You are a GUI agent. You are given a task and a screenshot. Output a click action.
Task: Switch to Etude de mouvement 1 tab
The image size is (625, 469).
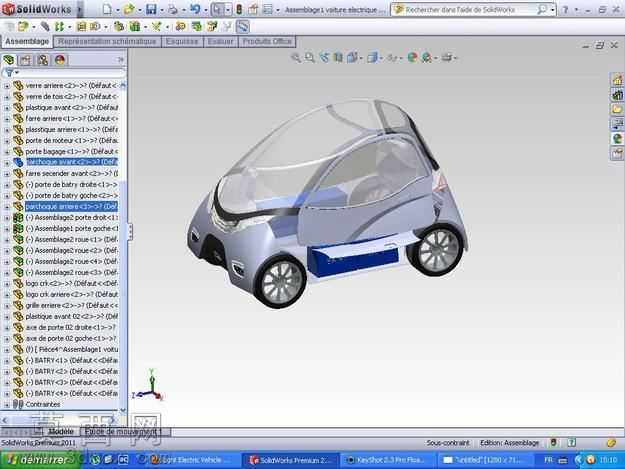125,432
